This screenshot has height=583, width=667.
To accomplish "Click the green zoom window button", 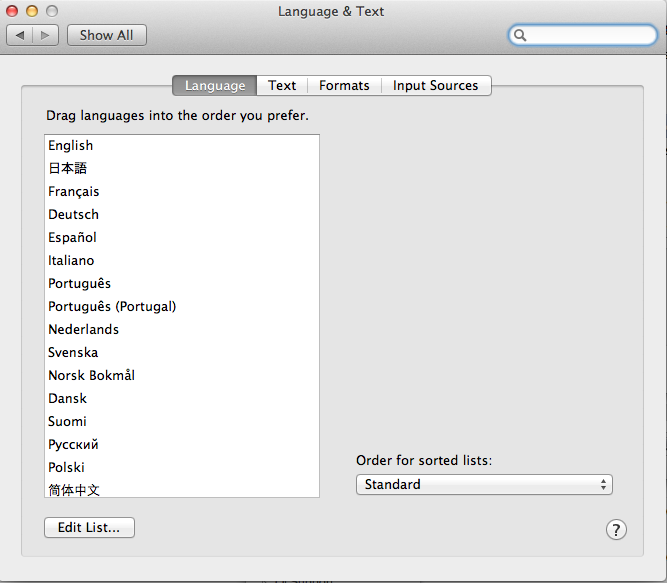I will tap(51, 11).
